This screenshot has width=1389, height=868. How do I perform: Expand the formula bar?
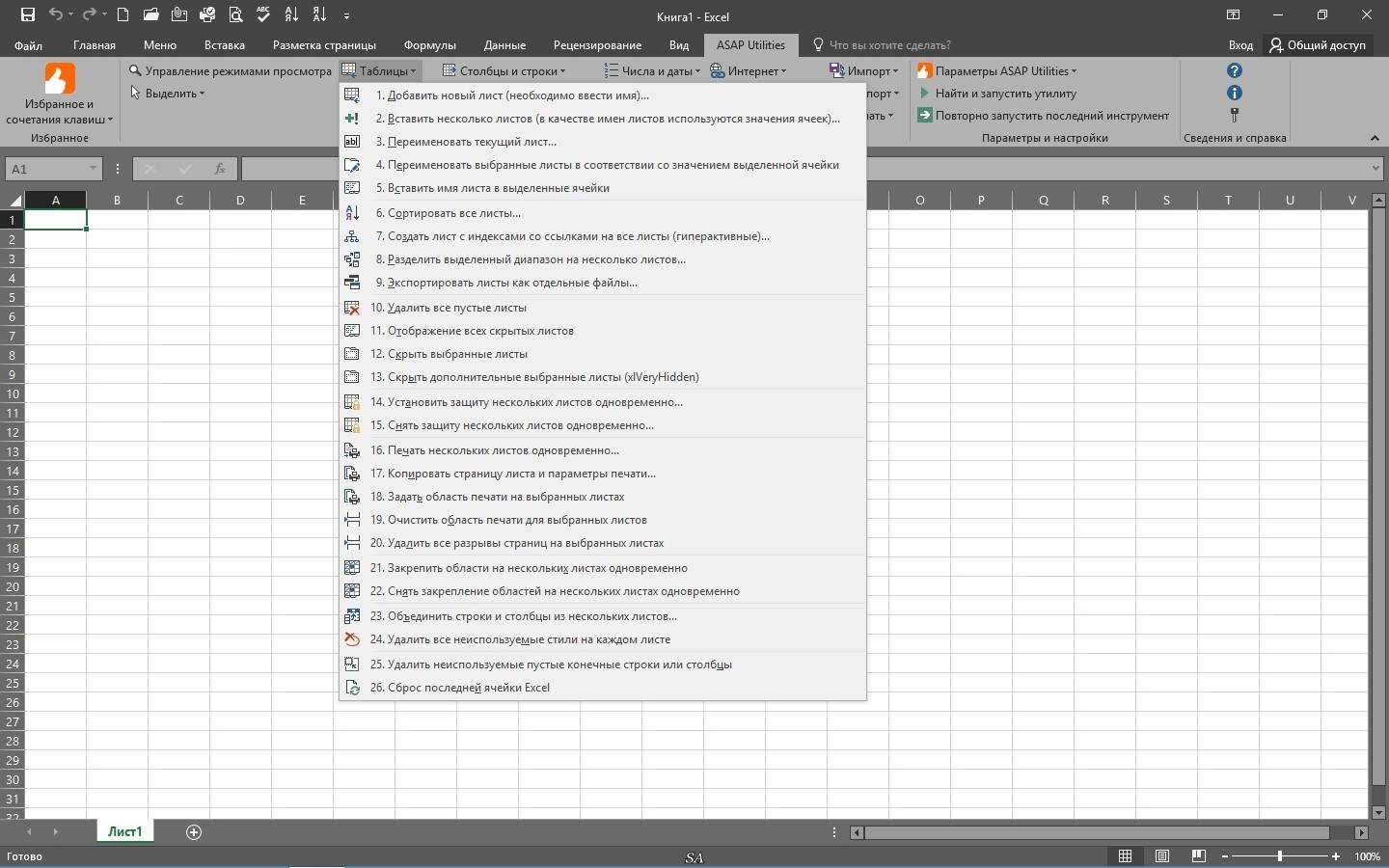pos(1375,169)
